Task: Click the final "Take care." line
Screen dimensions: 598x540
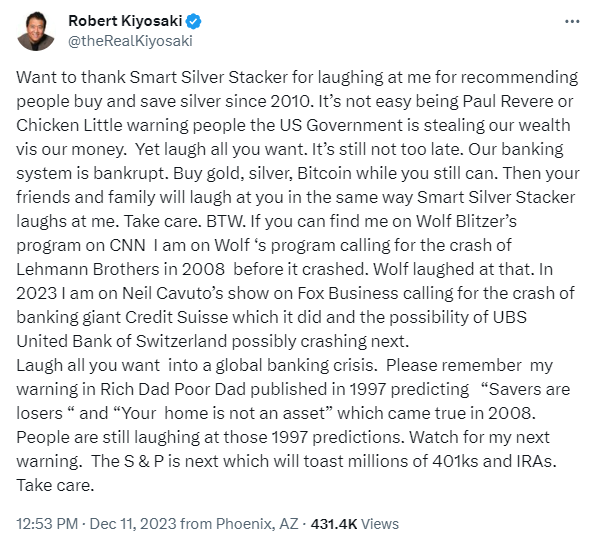Action: [55, 485]
